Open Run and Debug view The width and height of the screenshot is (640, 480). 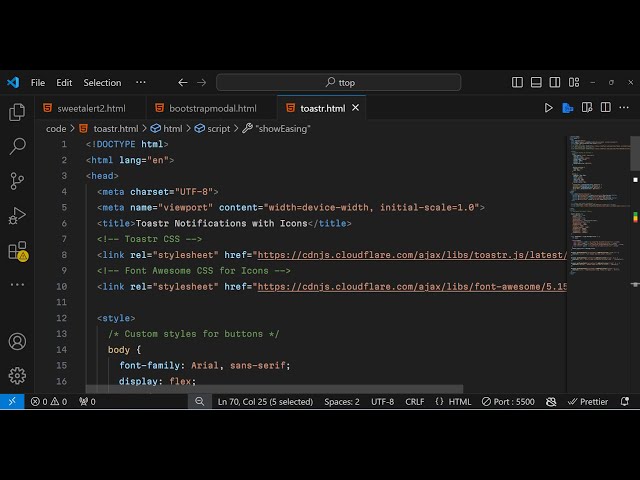pyautogui.click(x=17, y=215)
